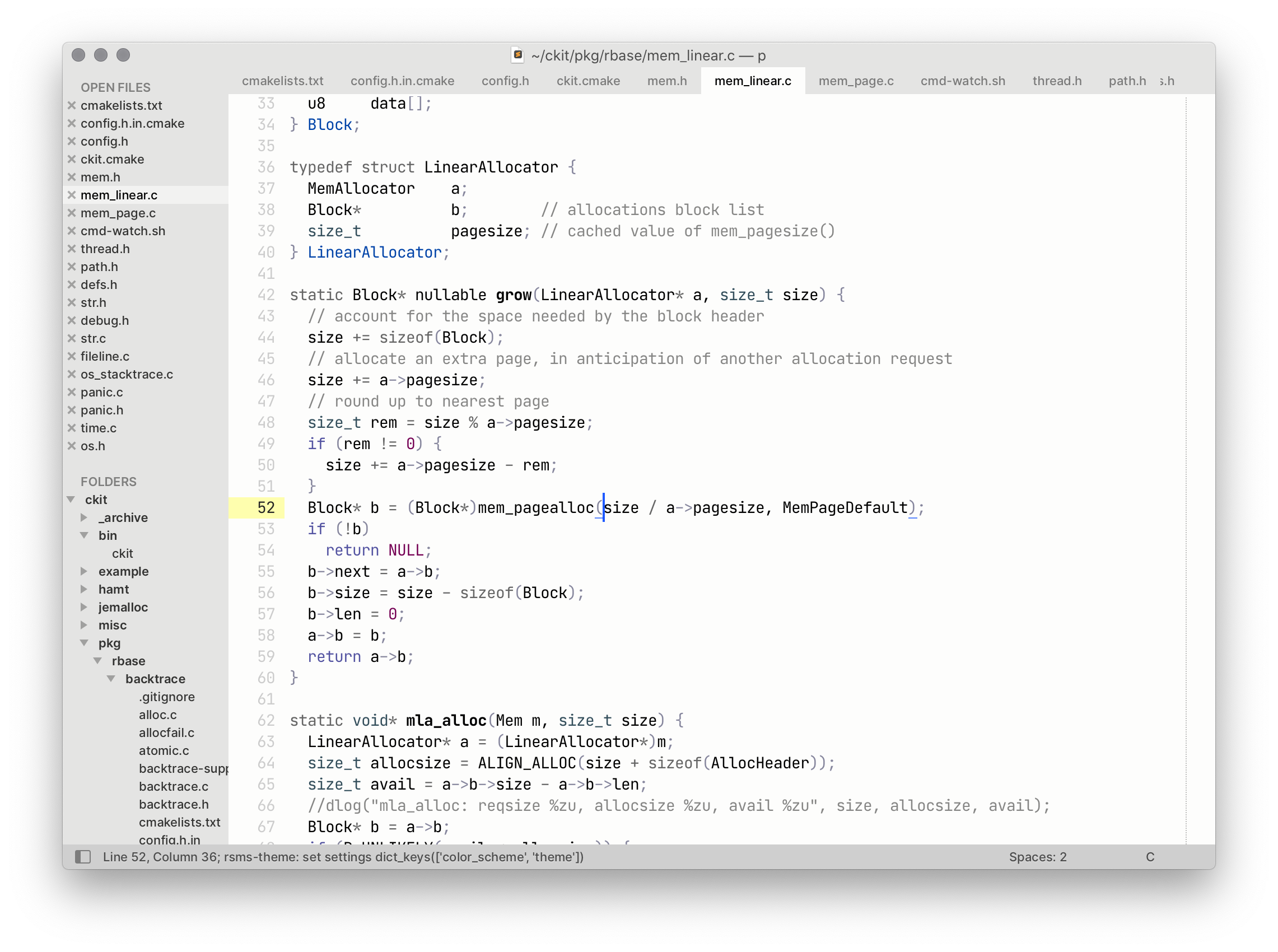
Task: Collapse the backtrace folder
Action: click(x=111, y=679)
